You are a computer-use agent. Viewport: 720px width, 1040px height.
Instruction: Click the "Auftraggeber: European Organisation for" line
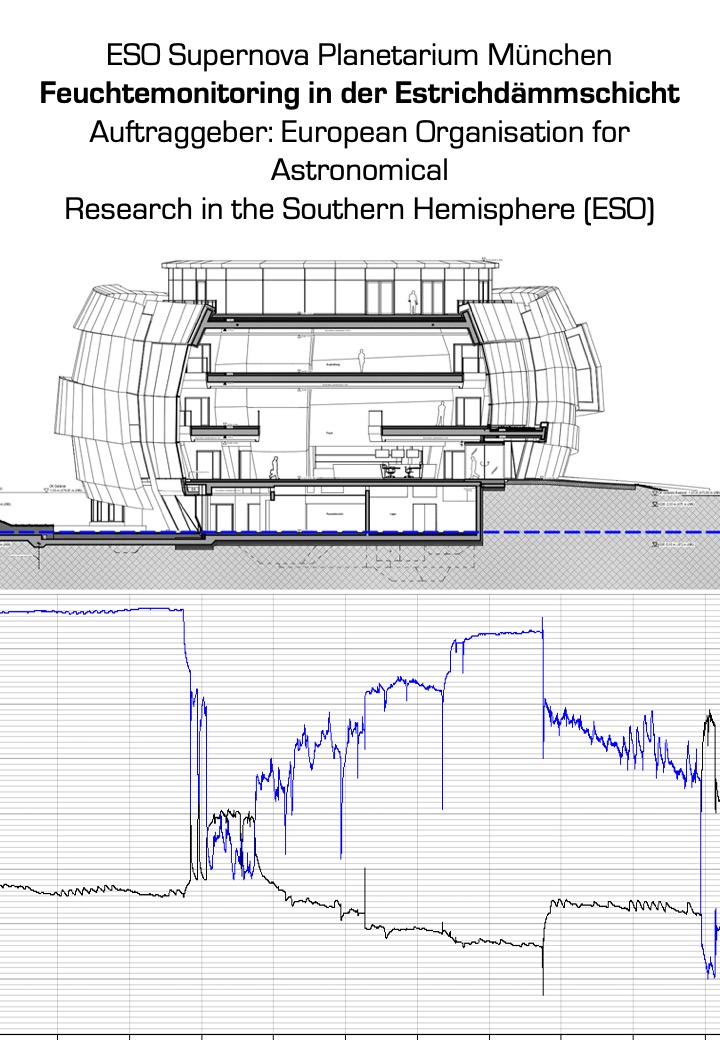point(359,132)
